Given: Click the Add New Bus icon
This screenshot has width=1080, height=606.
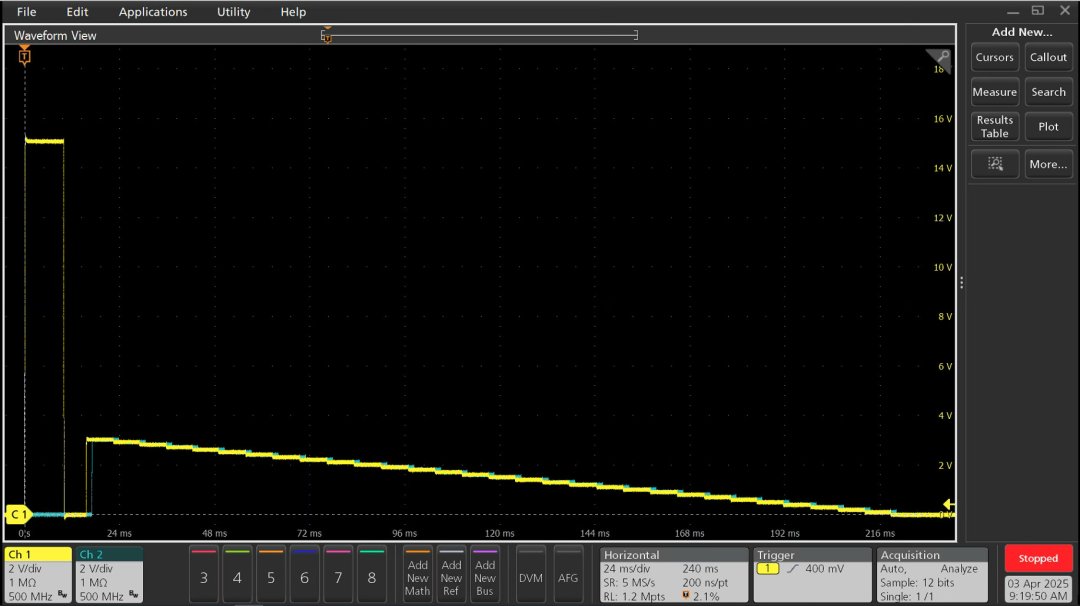Looking at the screenshot, I should [x=485, y=575].
